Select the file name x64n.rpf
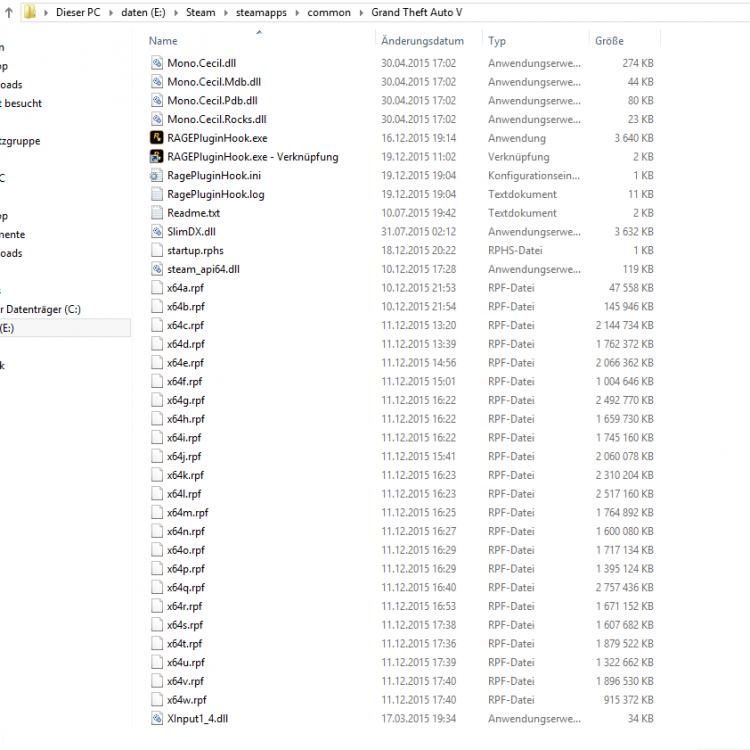Screen dimensions: 750x750 click(x=186, y=531)
